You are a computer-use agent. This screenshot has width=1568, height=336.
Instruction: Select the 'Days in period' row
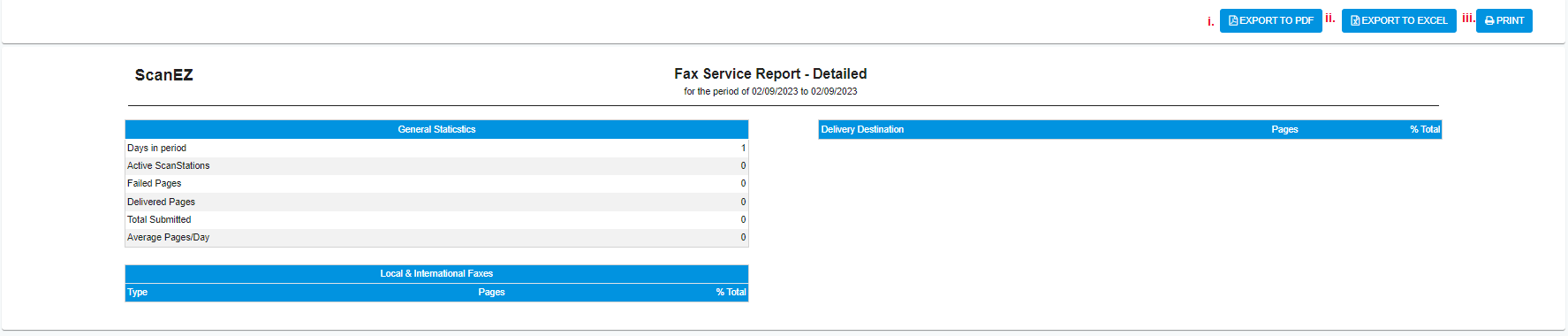point(436,148)
